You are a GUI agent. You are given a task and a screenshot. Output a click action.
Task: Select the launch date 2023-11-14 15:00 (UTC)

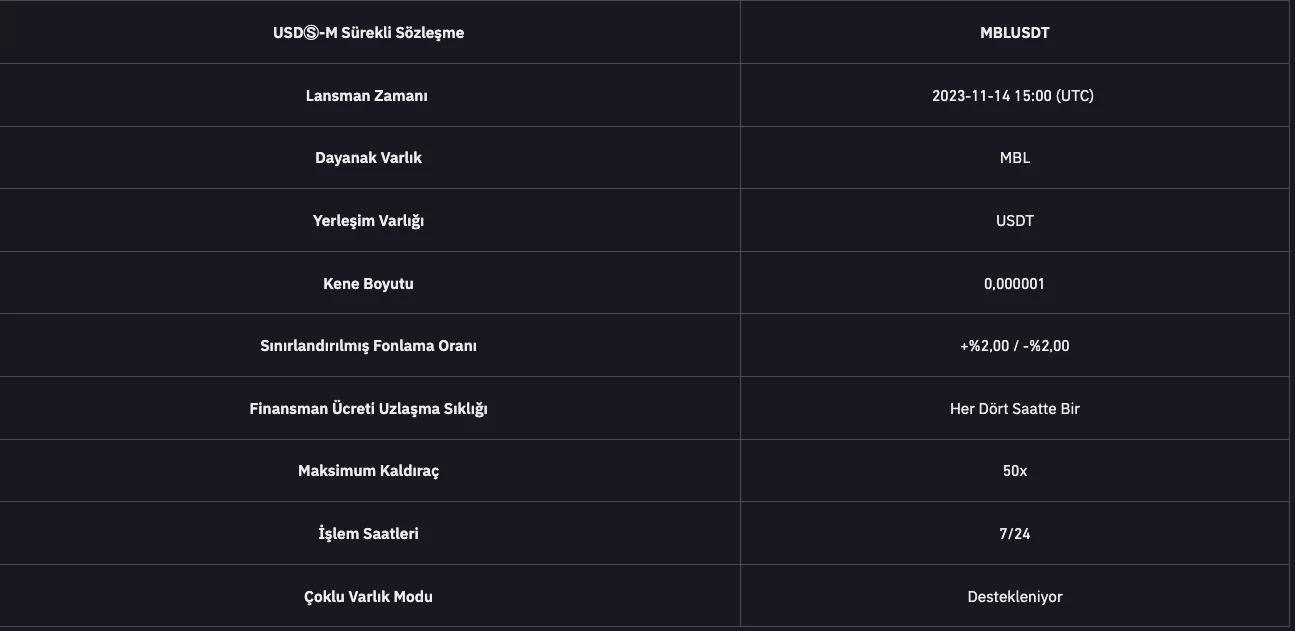coord(1012,96)
